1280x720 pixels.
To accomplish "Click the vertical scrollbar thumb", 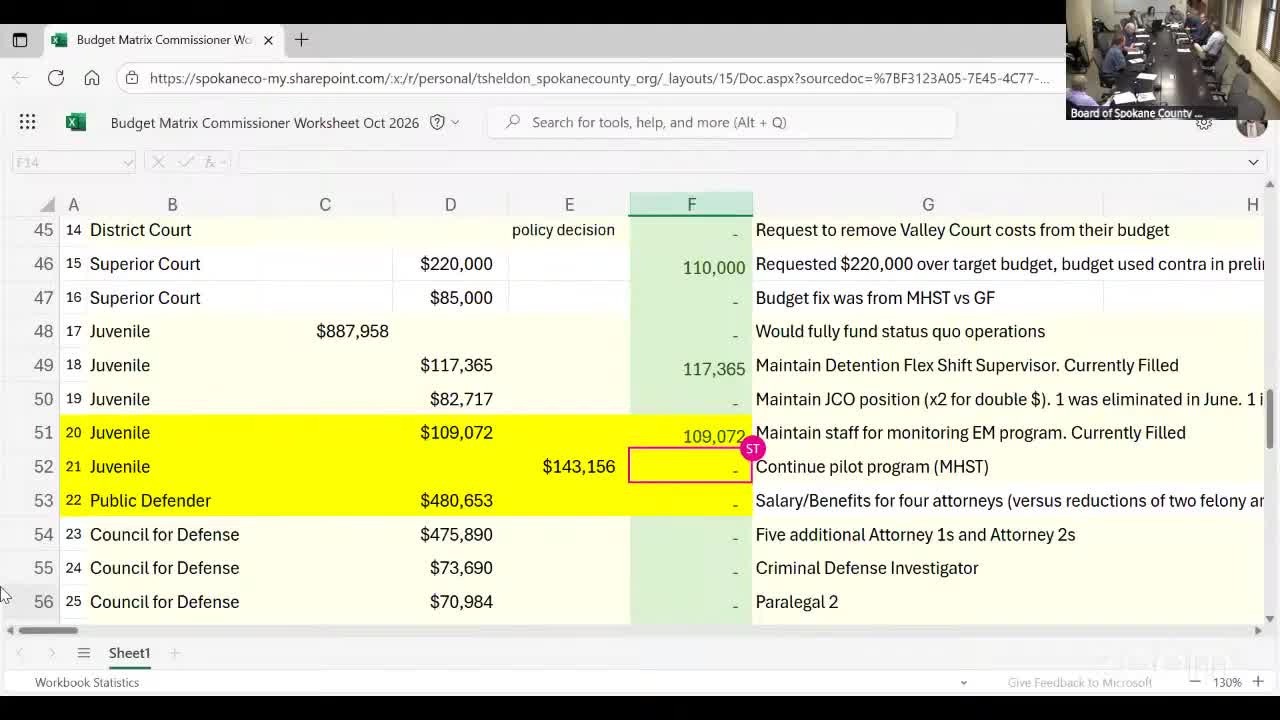I will point(1270,418).
